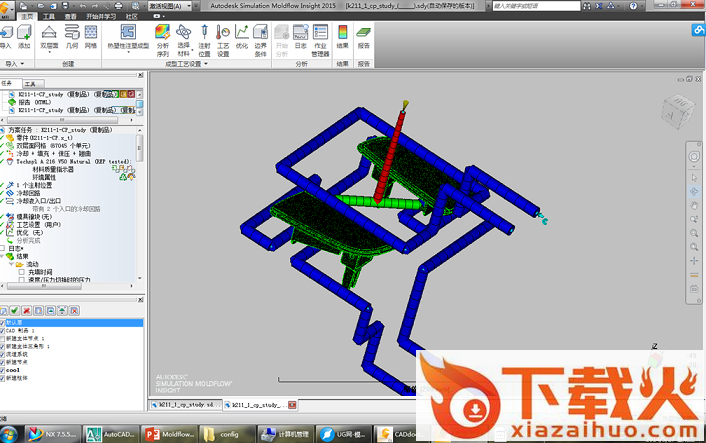Toggle 新建主体三角形 1 layer checkbox
Viewport: 706px width, 443px height.
(x=2, y=346)
